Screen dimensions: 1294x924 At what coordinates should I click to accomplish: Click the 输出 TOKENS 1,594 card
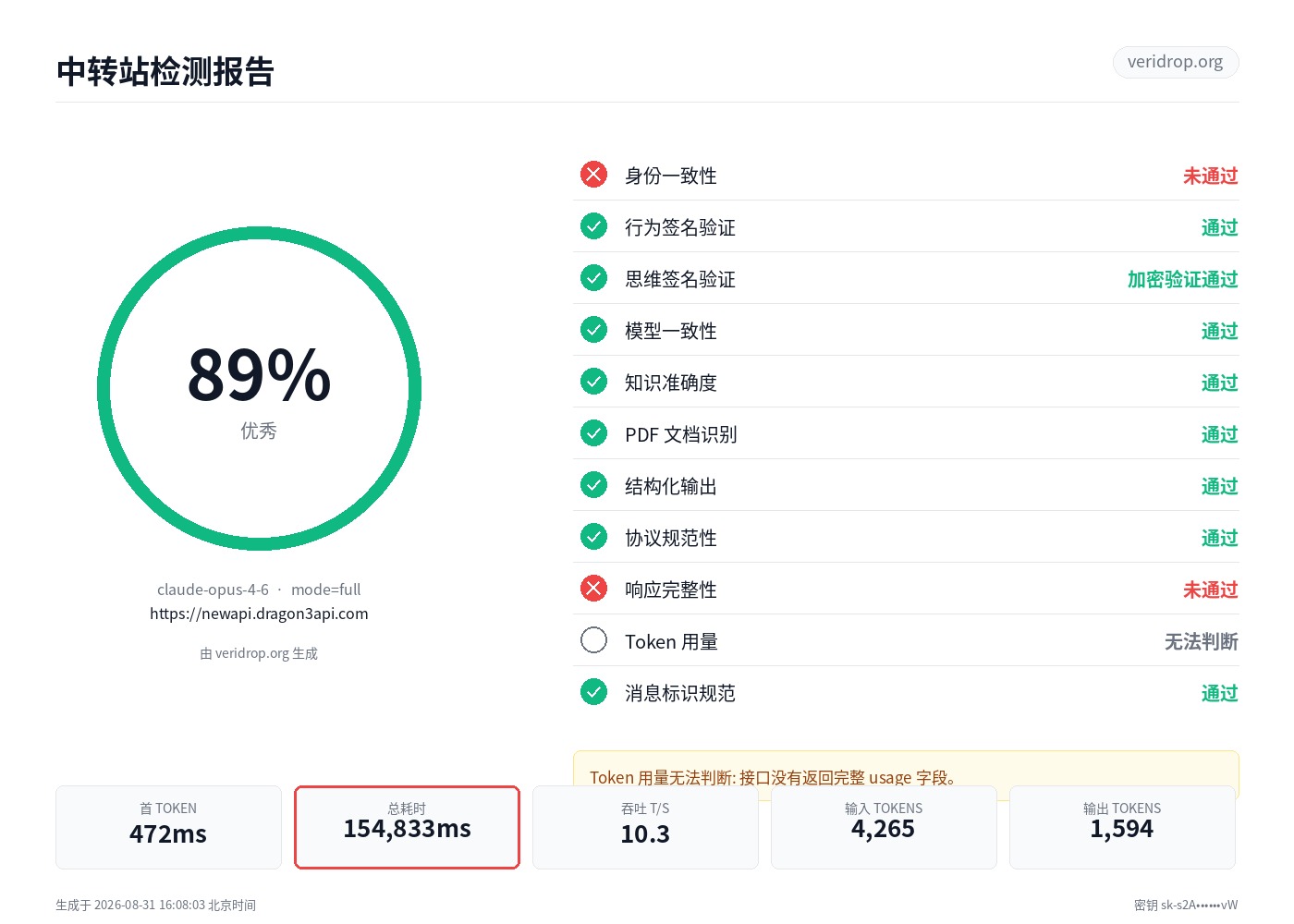tap(1122, 827)
